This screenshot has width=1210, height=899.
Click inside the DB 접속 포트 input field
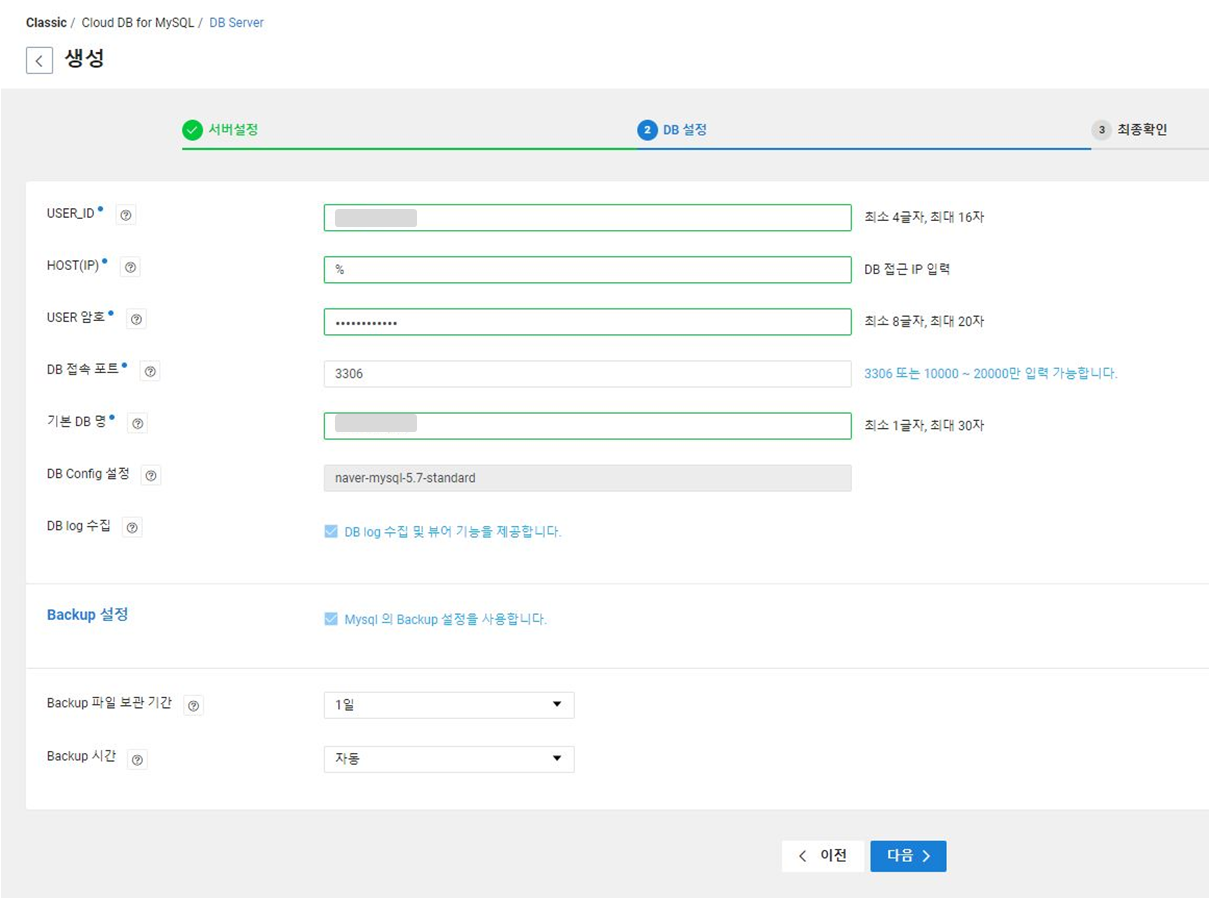[587, 372]
